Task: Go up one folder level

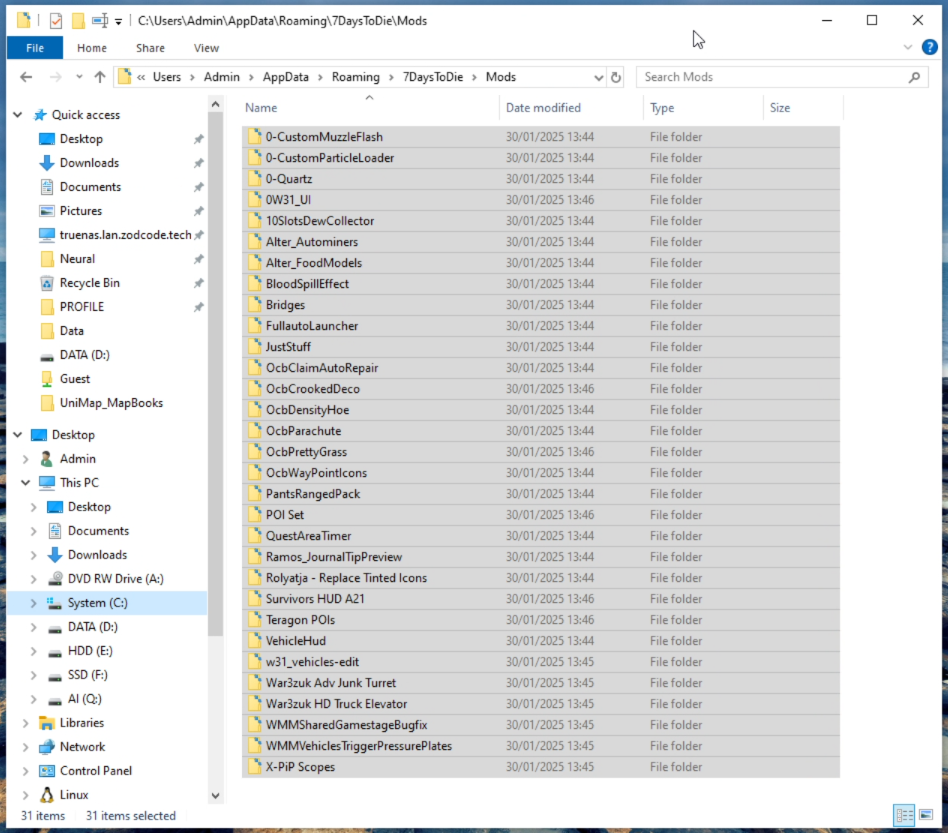Action: point(100,77)
